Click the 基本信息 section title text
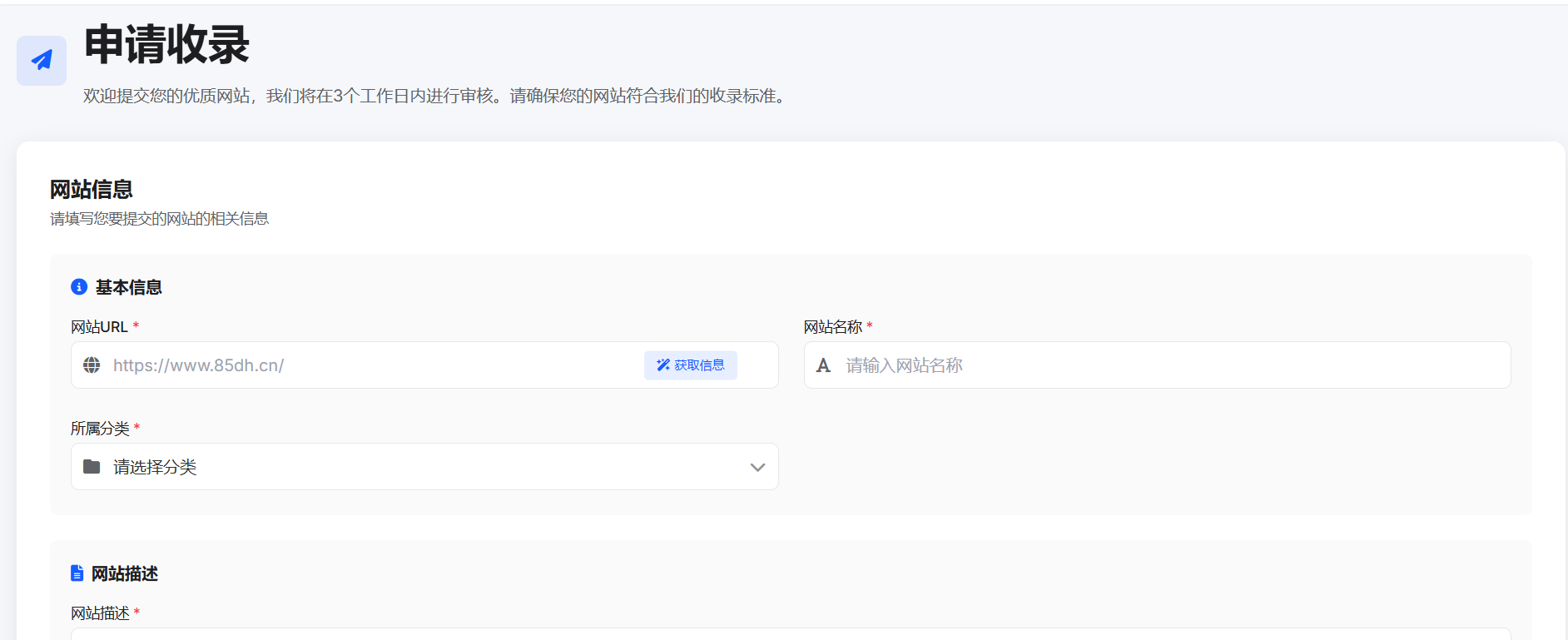 point(128,287)
